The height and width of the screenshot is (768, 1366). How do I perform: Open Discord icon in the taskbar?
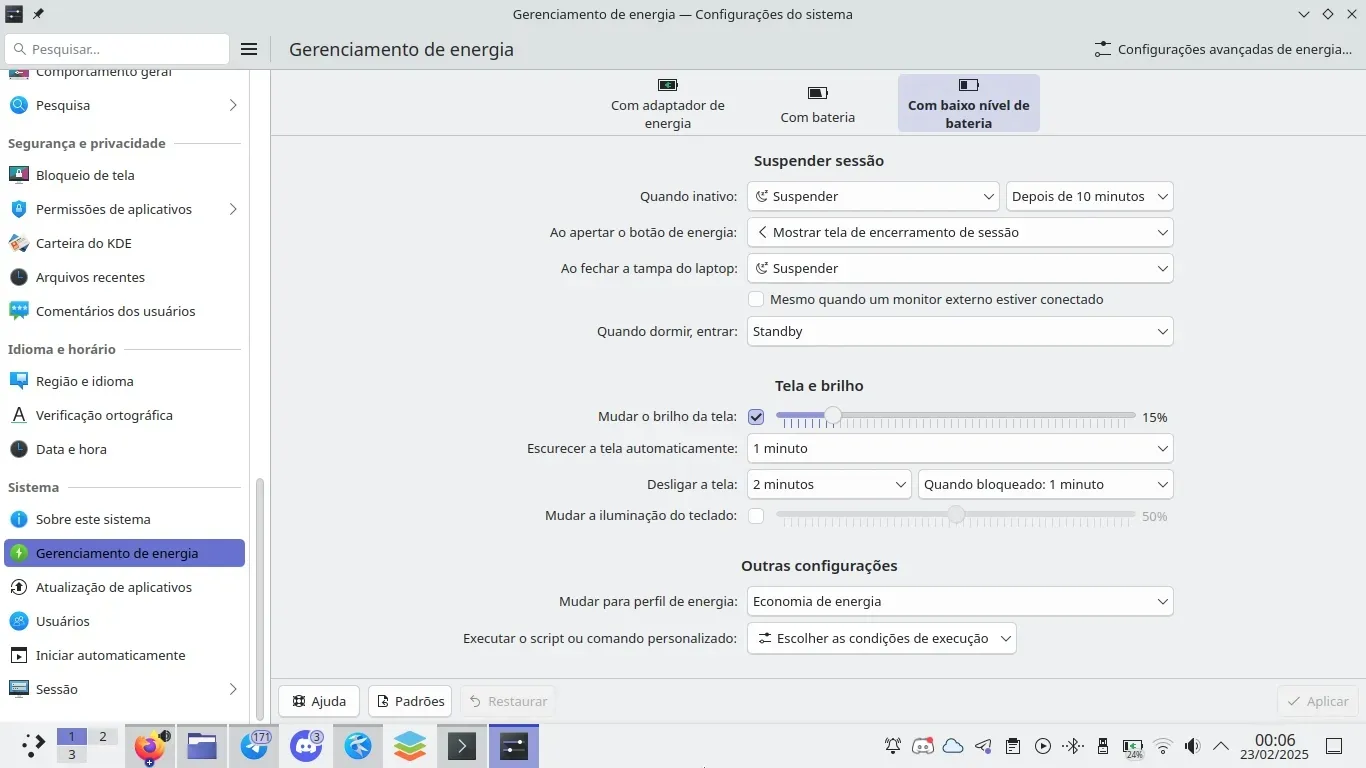[306, 746]
